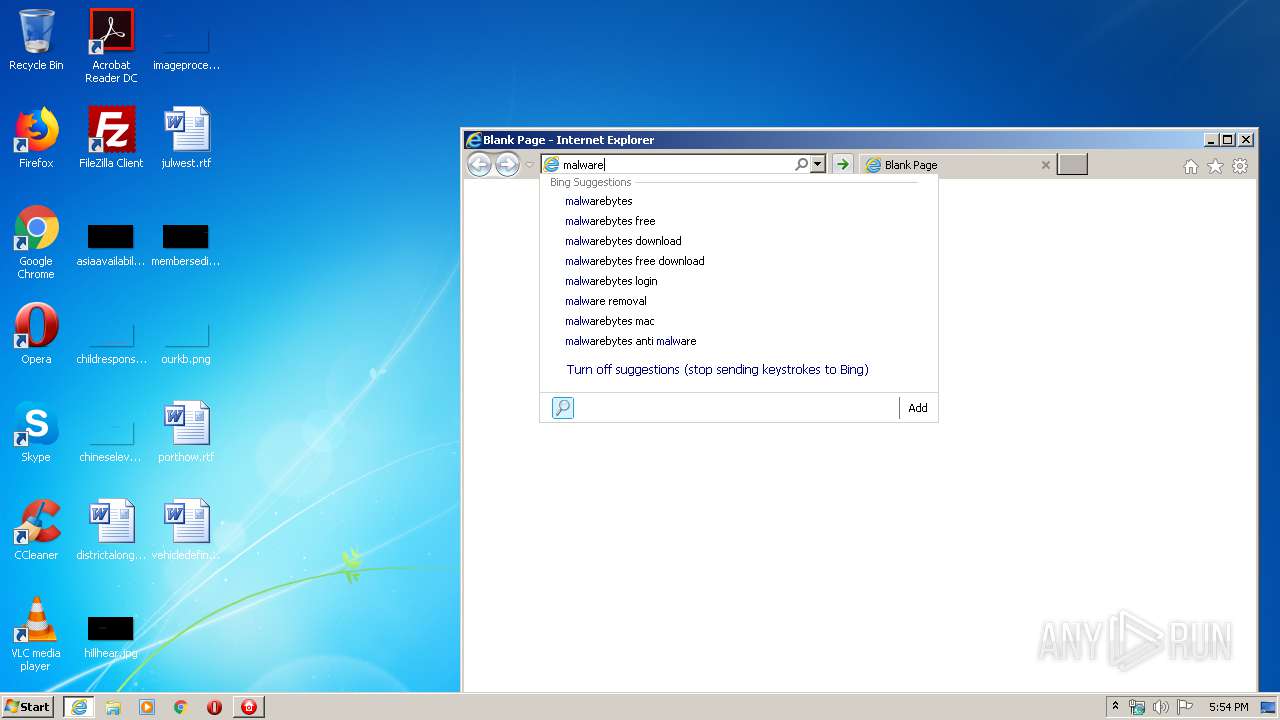Image resolution: width=1280 pixels, height=720 pixels.
Task: Click Internet Explorer taskbar button
Action: [x=79, y=707]
